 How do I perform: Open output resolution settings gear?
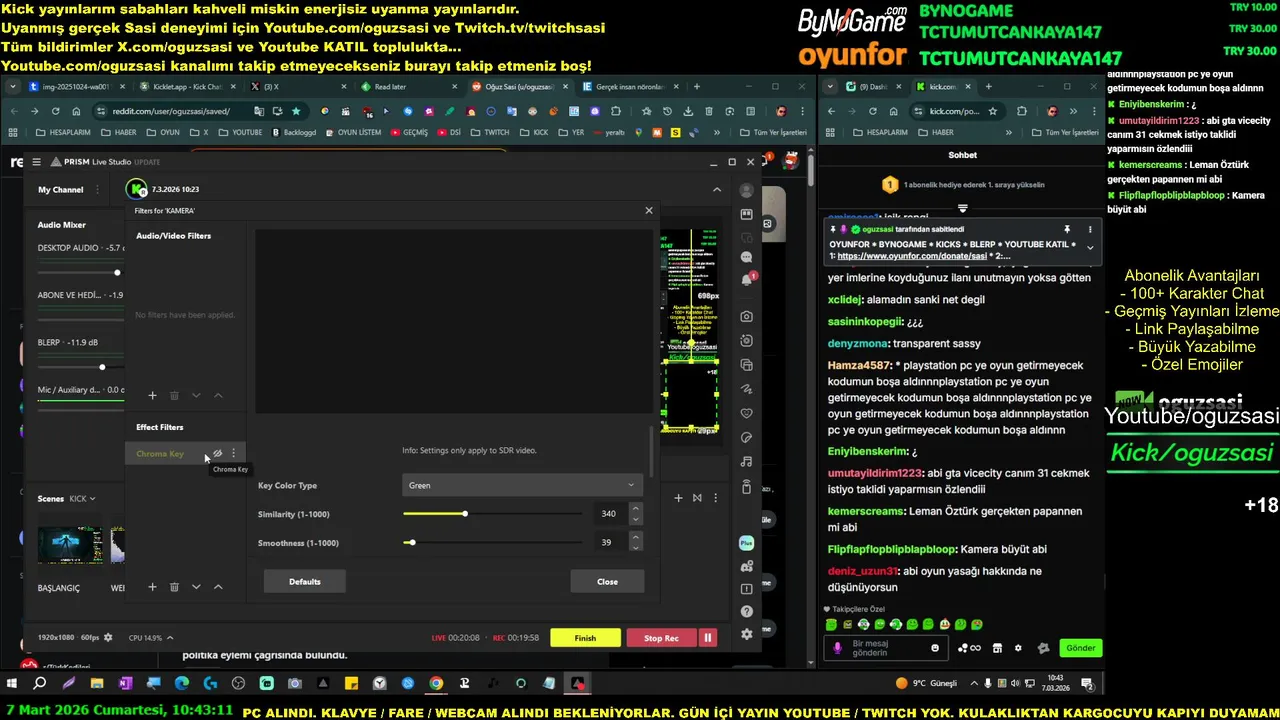point(108,637)
